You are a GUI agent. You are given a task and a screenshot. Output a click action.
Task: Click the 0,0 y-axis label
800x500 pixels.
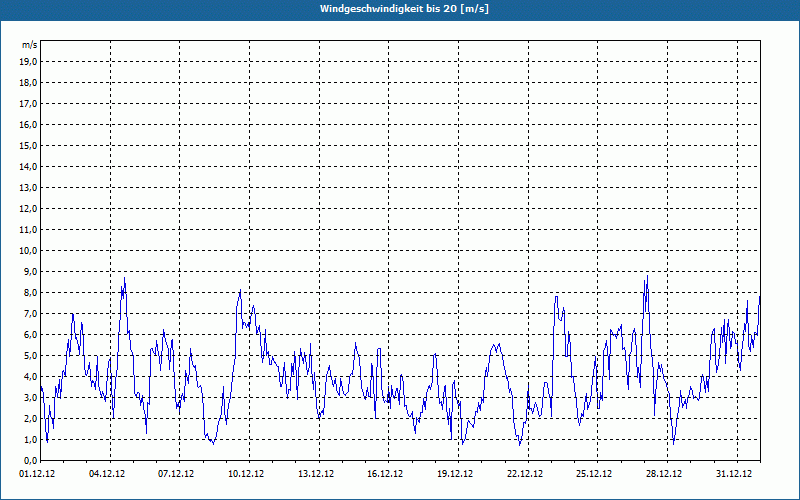pos(30,460)
